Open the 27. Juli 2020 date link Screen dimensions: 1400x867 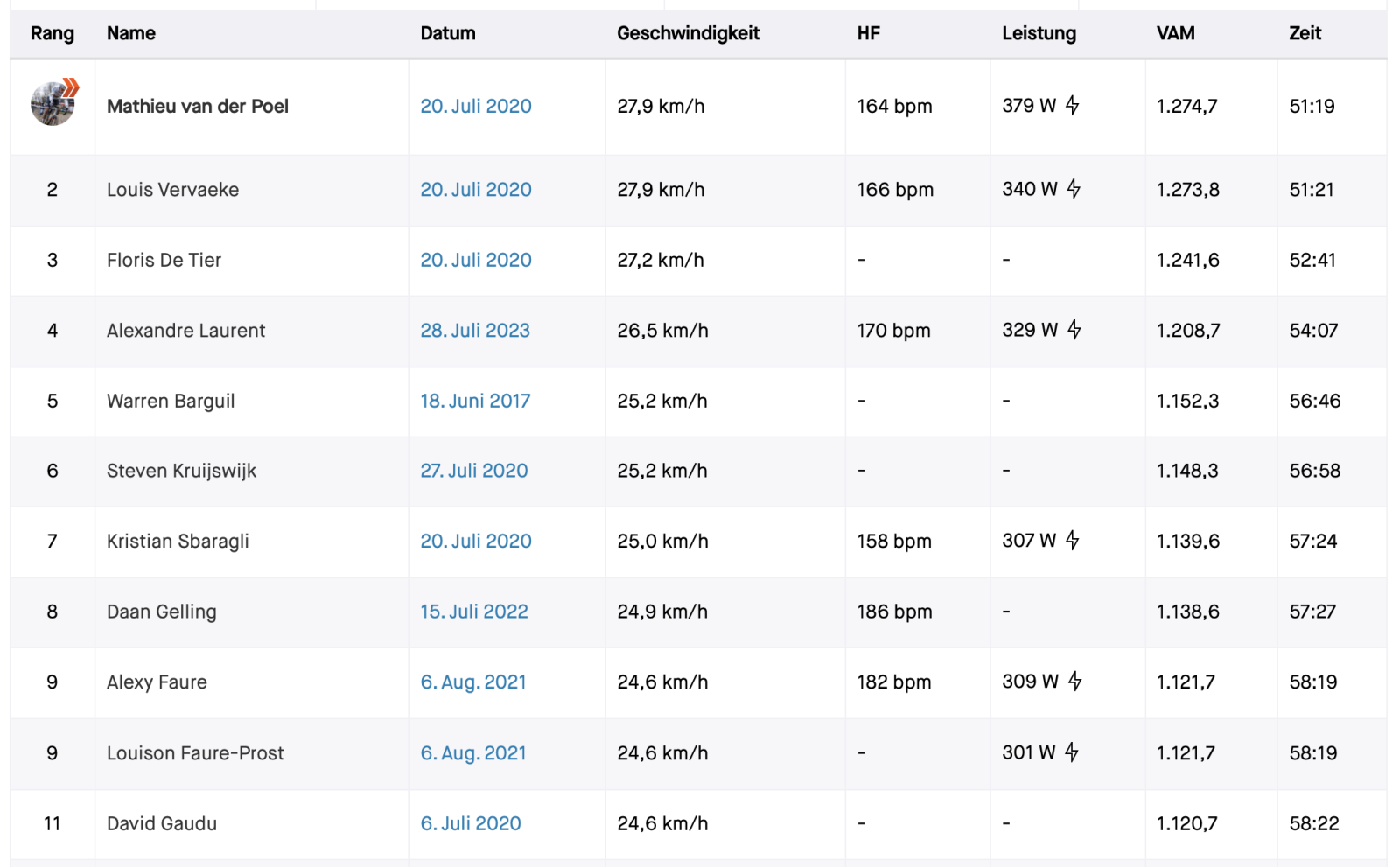[x=474, y=471]
